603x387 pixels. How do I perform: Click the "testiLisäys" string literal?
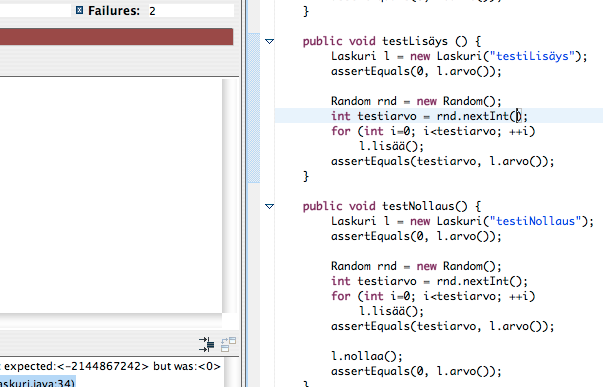coord(532,56)
